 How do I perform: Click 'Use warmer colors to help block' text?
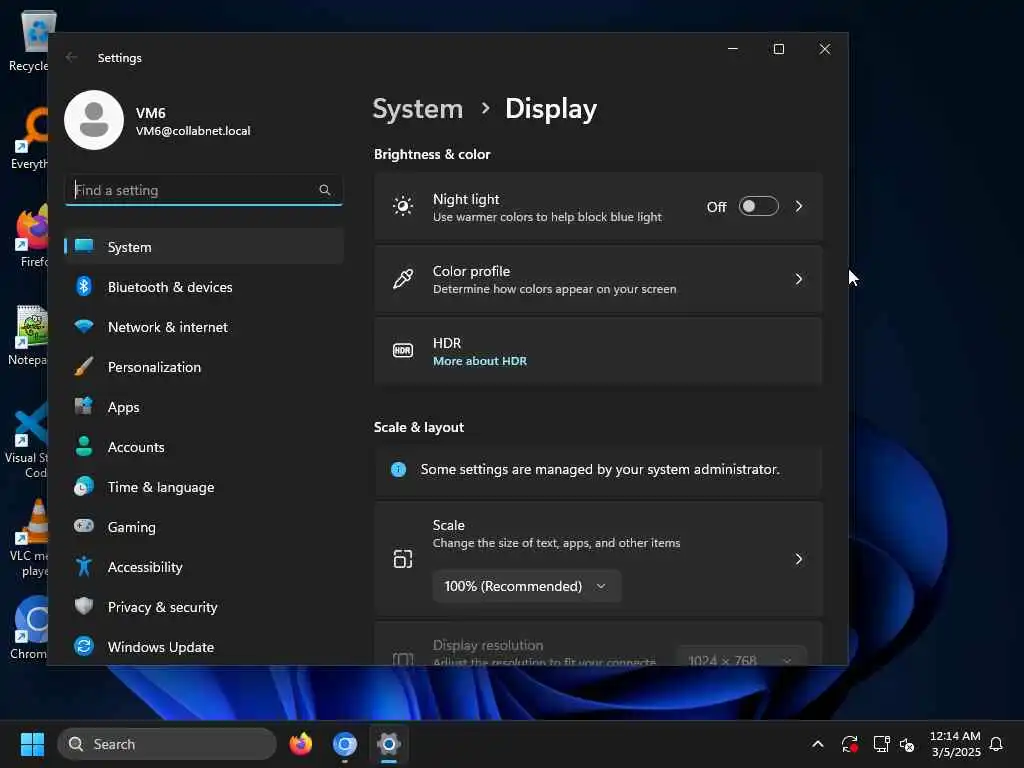[x=547, y=217]
